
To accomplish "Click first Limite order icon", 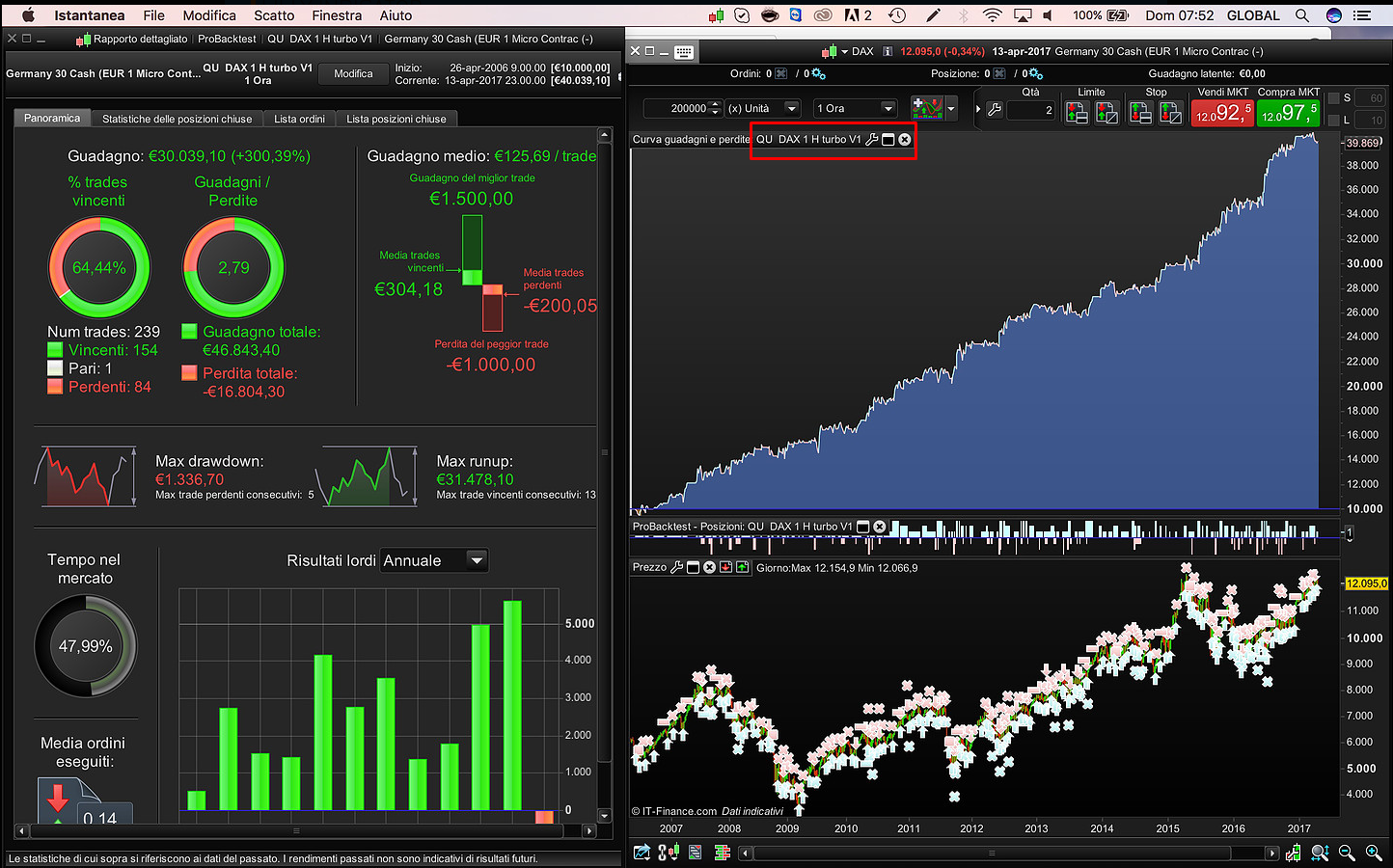I will click(1077, 113).
